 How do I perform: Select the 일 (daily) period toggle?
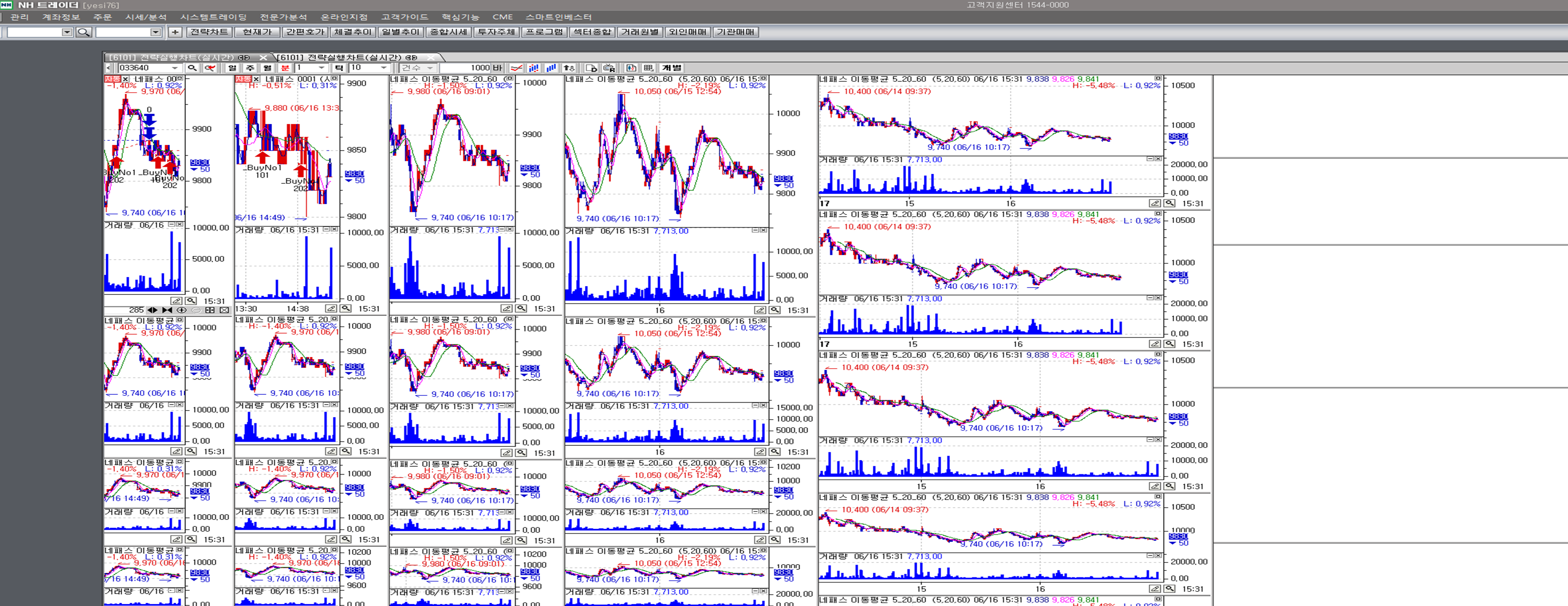click(233, 67)
